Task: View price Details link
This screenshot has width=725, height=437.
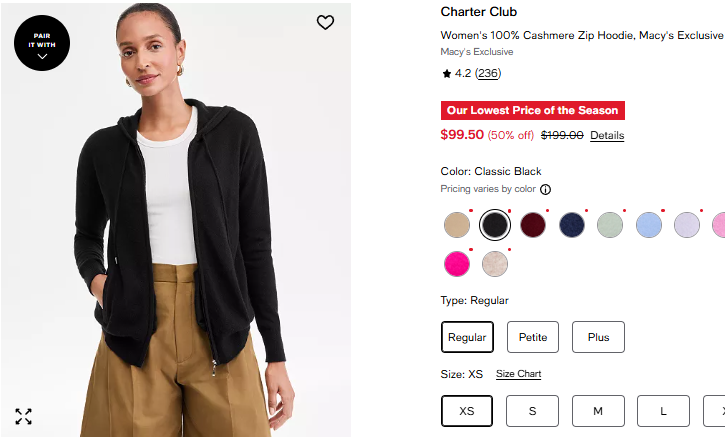Action: pos(607,135)
